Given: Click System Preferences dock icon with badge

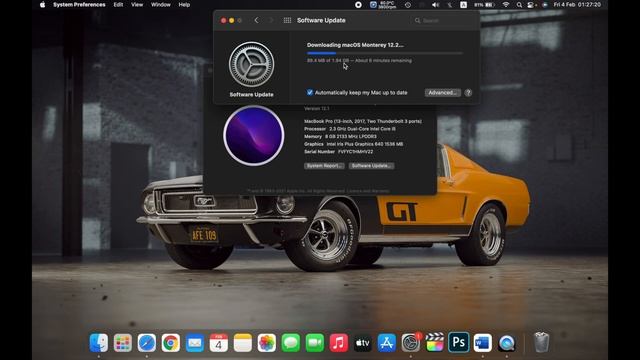Looking at the screenshot, I should tap(411, 342).
